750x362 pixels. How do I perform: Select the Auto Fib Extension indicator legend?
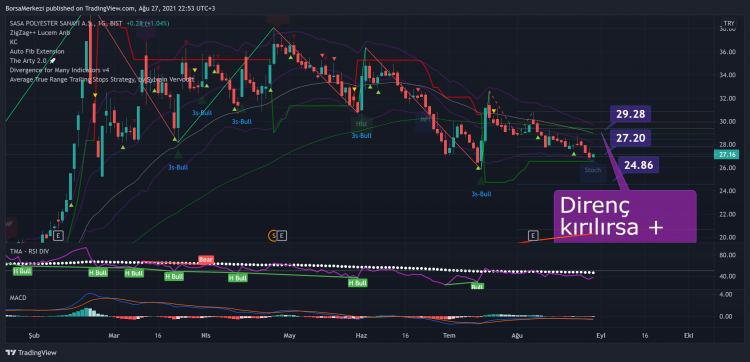click(x=37, y=51)
